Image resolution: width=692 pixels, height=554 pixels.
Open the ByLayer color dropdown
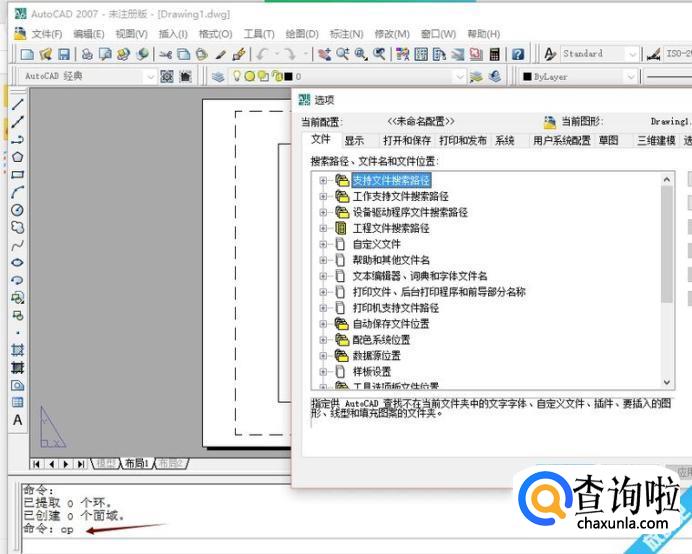(x=631, y=77)
